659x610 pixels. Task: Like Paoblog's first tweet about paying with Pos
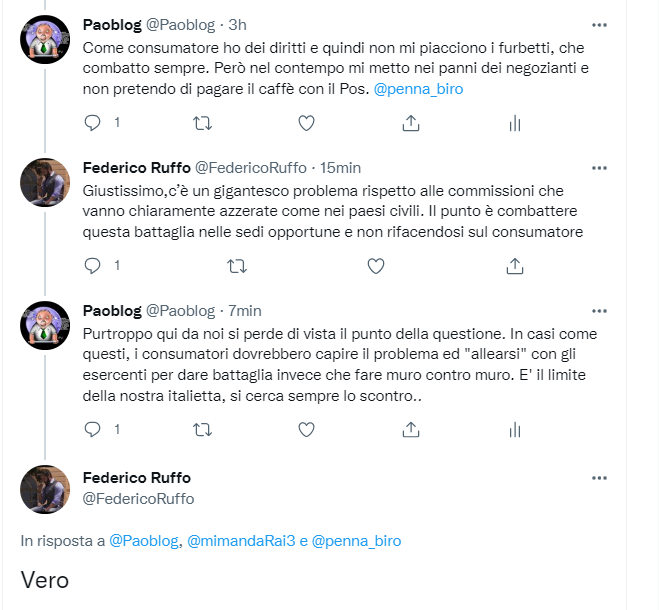[x=307, y=123]
